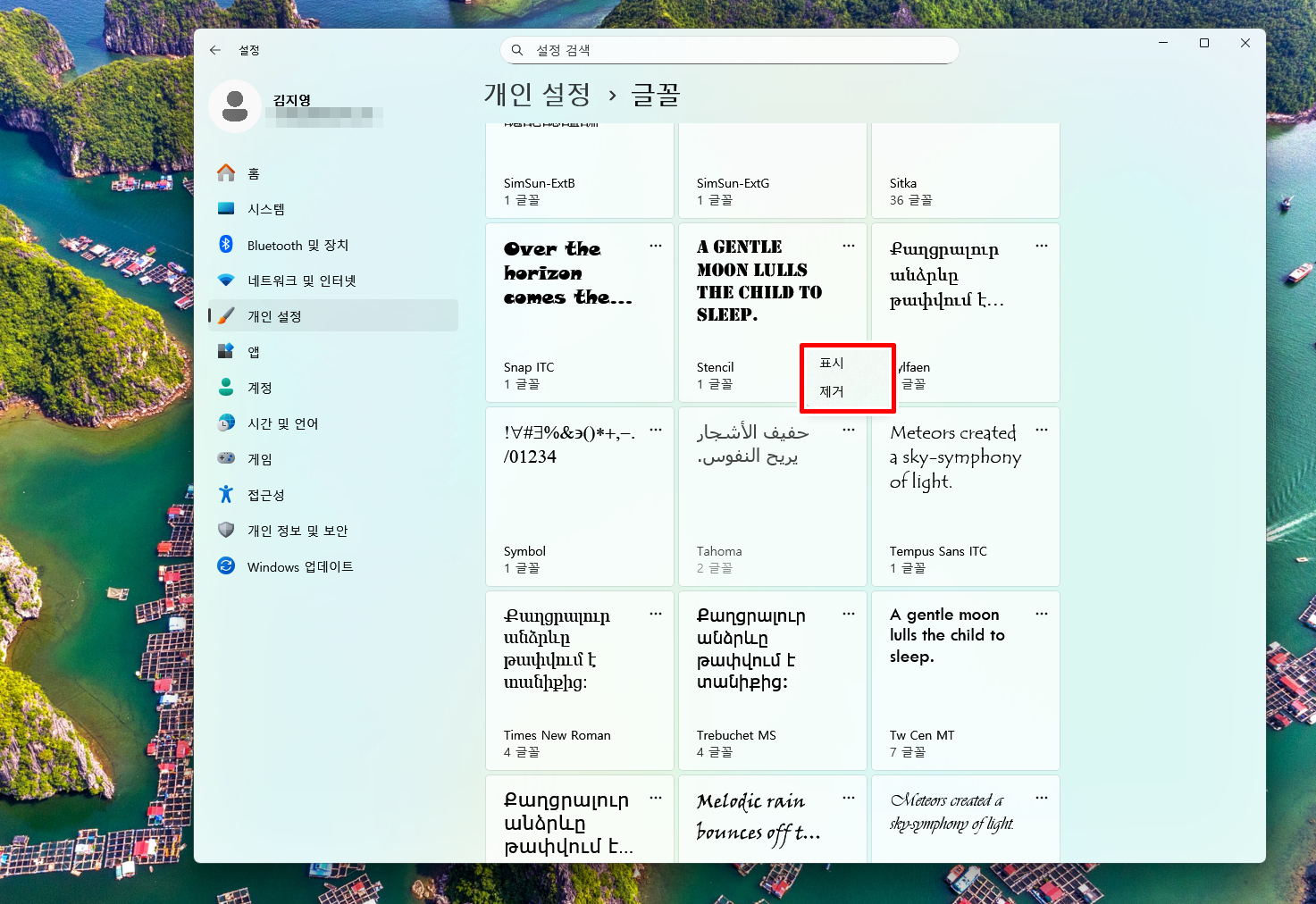Click the '2 글꼴' count under Tahoma

point(715,568)
